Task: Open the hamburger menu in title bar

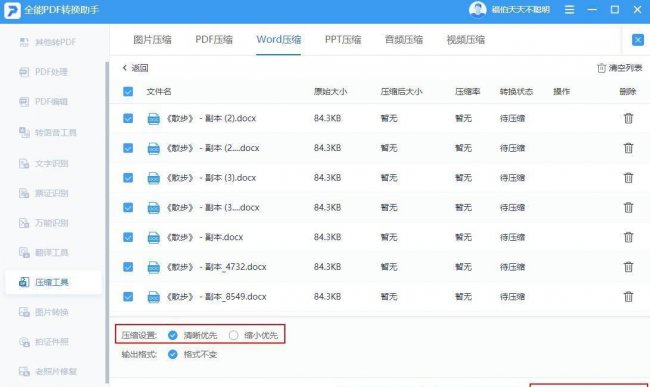Action: coord(570,10)
